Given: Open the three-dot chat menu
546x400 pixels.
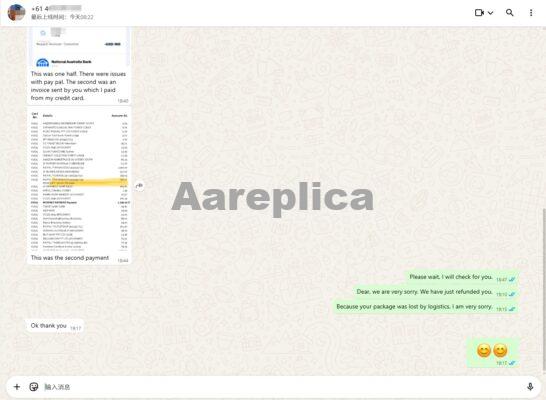Looking at the screenshot, I should coord(531,13).
